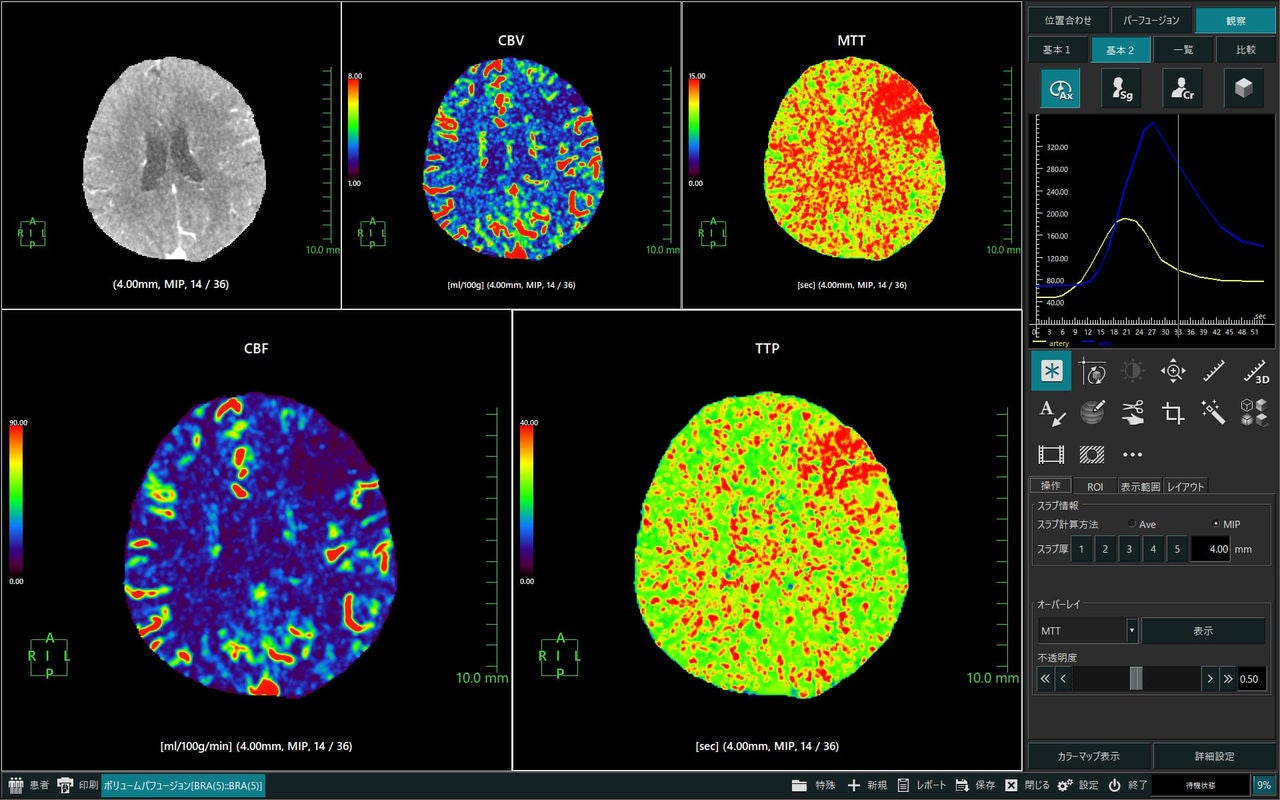The image size is (1280, 800).
Task: Click the magic wand tool
Action: pyautogui.click(x=1214, y=412)
